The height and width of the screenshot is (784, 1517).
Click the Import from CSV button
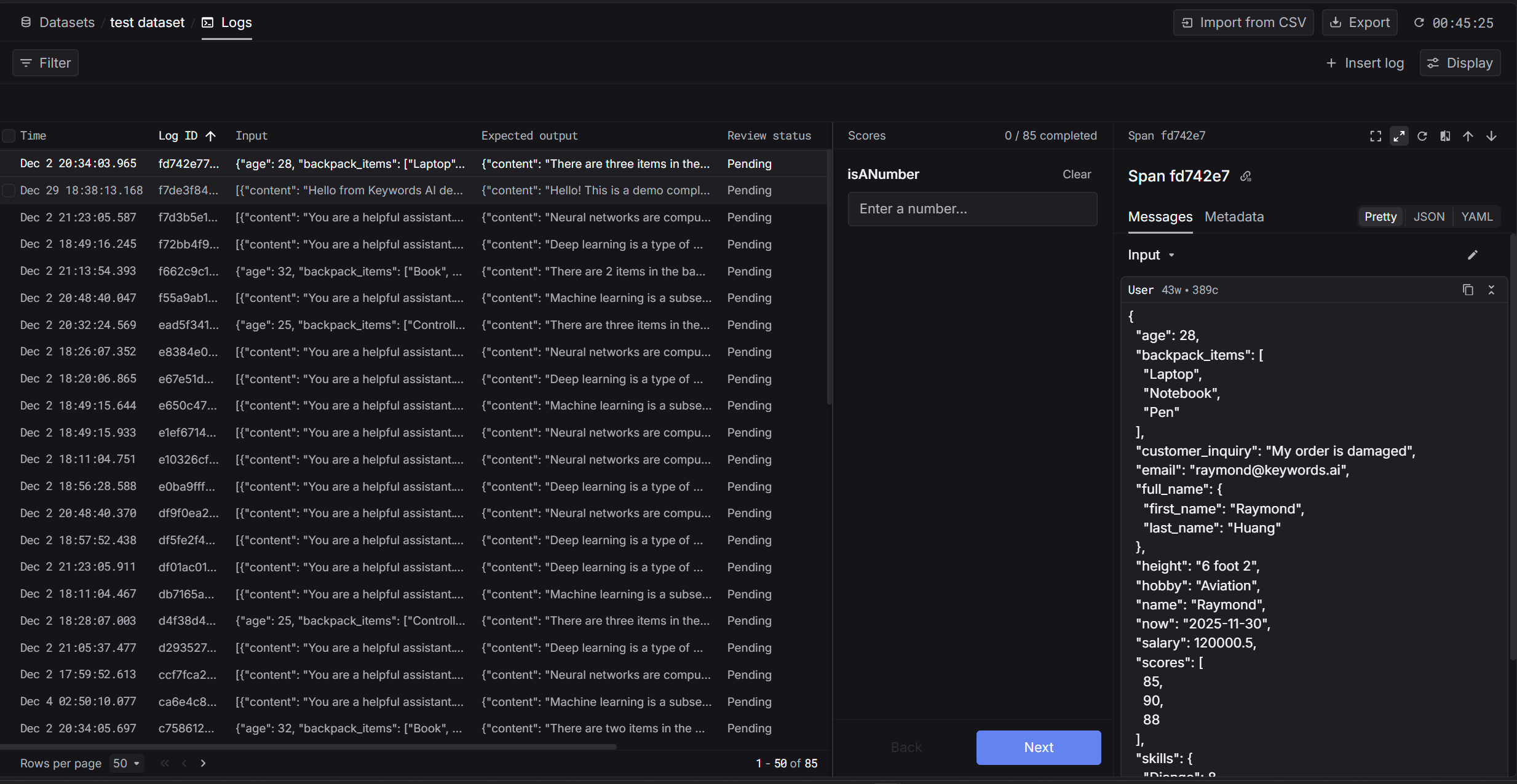click(x=1243, y=23)
